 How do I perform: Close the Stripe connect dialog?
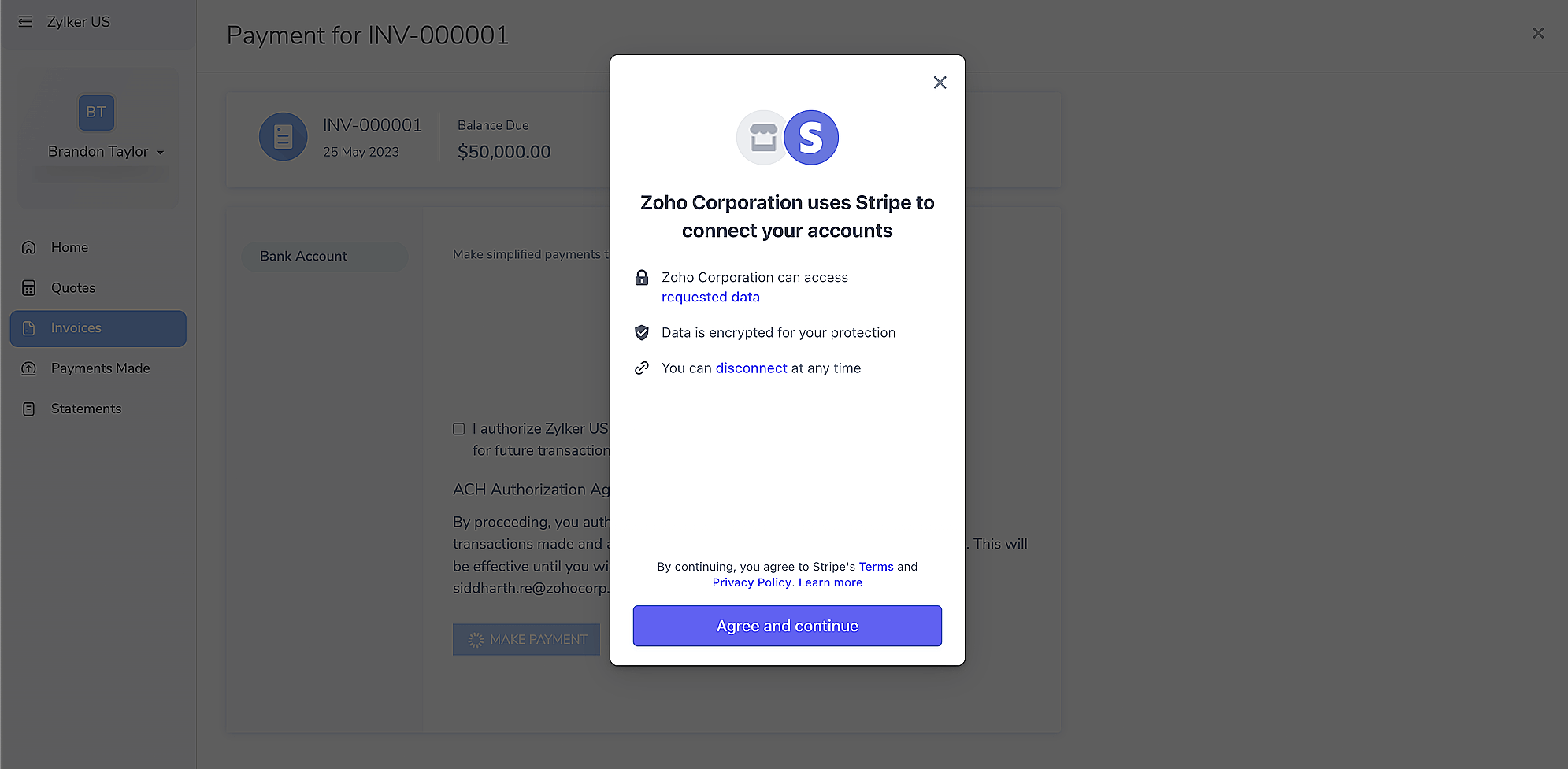click(940, 83)
